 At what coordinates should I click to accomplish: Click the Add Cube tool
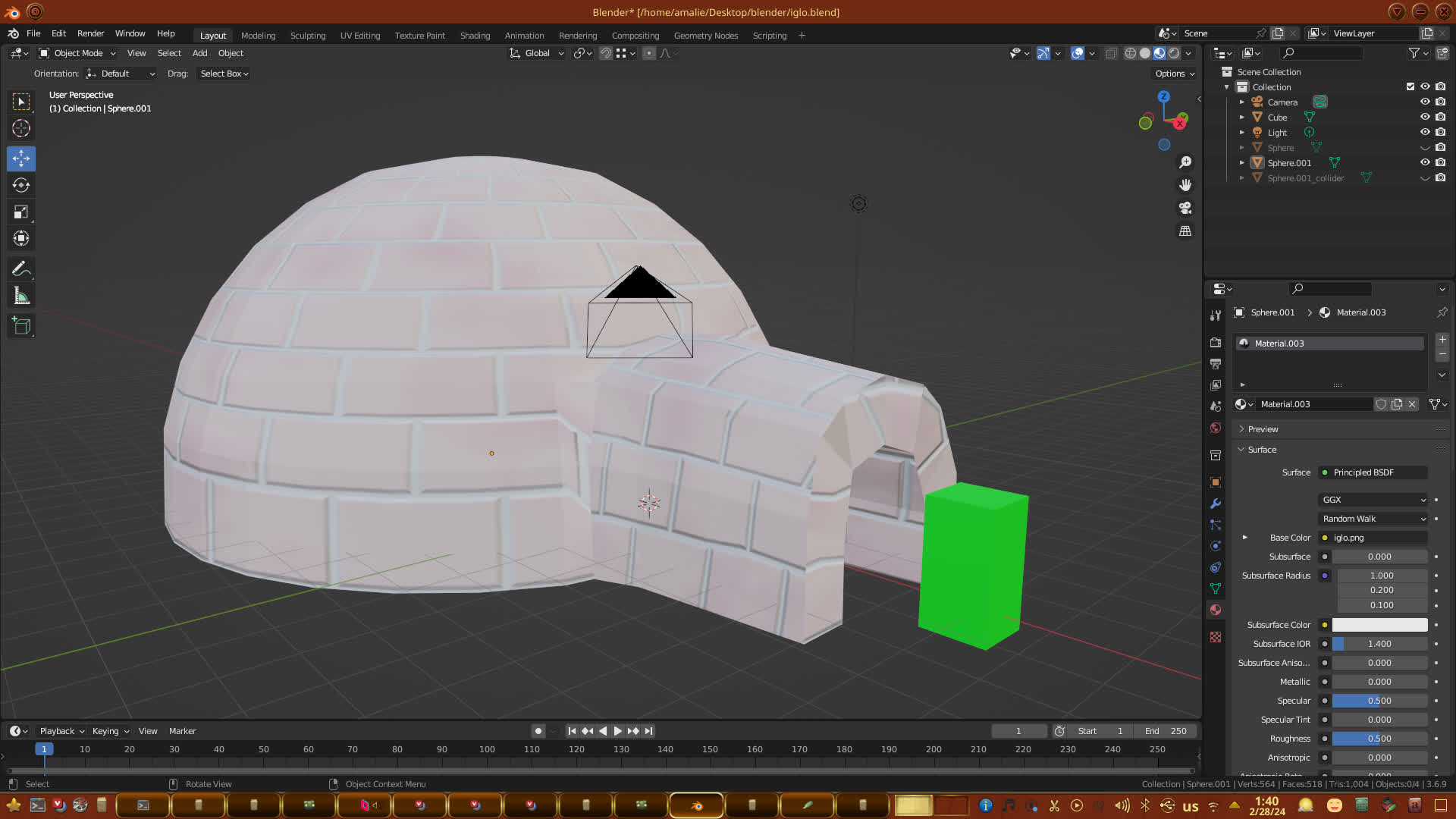point(21,327)
